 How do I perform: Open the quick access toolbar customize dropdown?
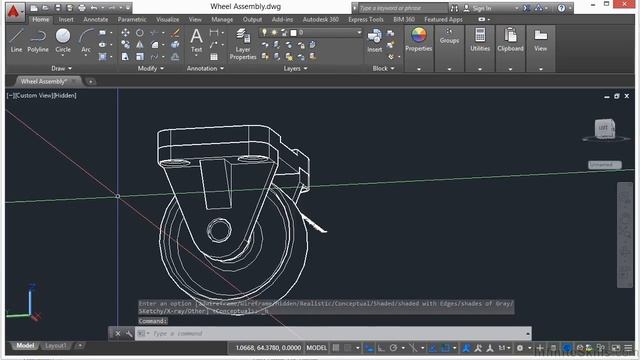(128, 8)
